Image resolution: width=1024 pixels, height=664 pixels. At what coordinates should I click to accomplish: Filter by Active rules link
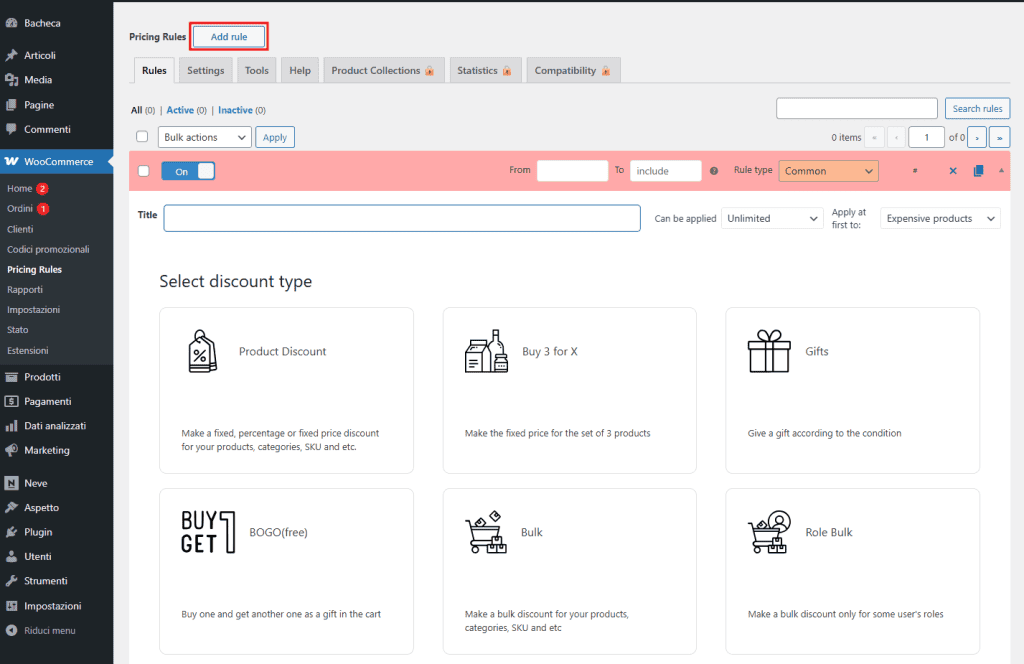pos(180,110)
